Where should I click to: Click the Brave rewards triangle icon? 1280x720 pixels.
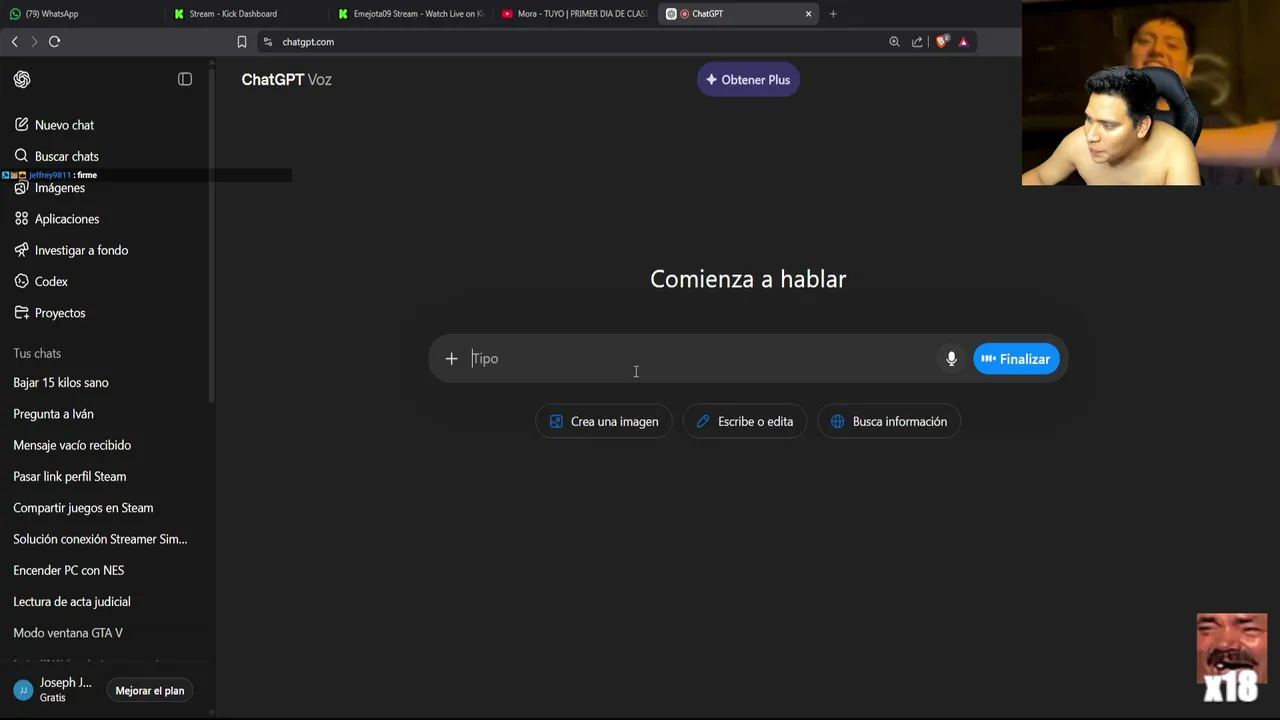pos(964,42)
